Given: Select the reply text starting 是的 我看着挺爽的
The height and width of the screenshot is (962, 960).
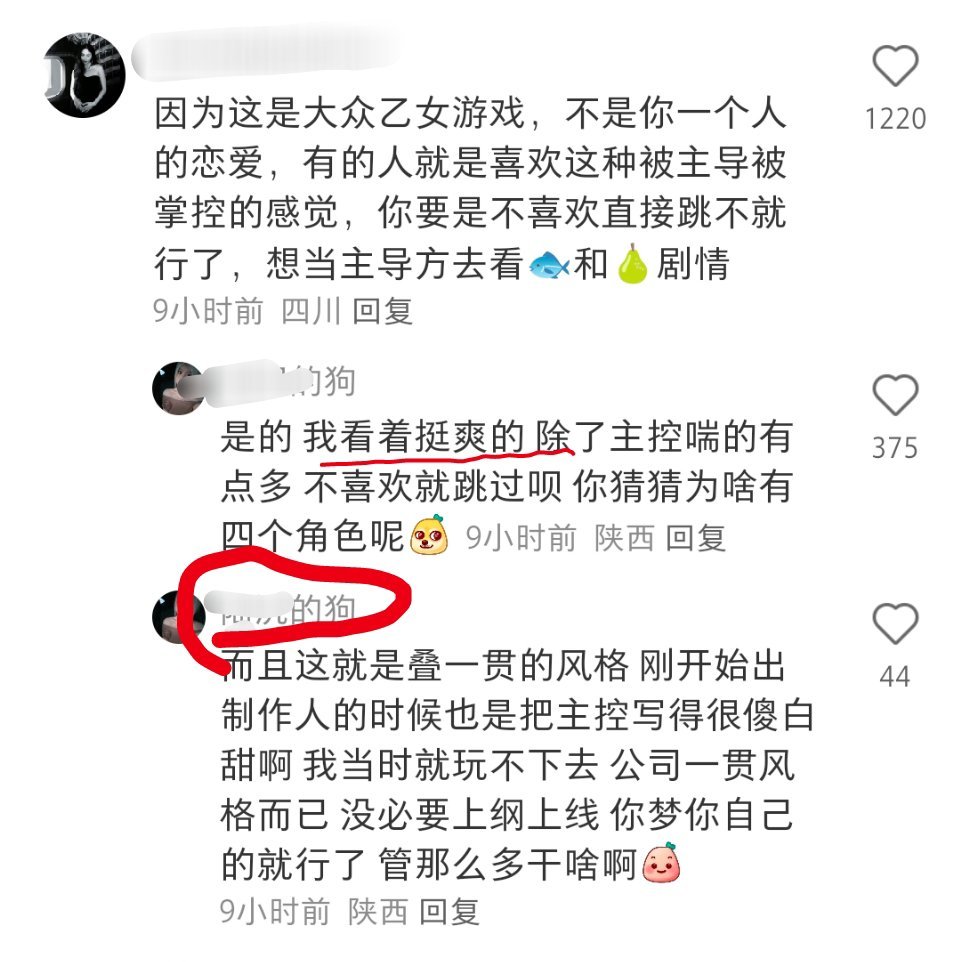Looking at the screenshot, I should click(x=506, y=485).
